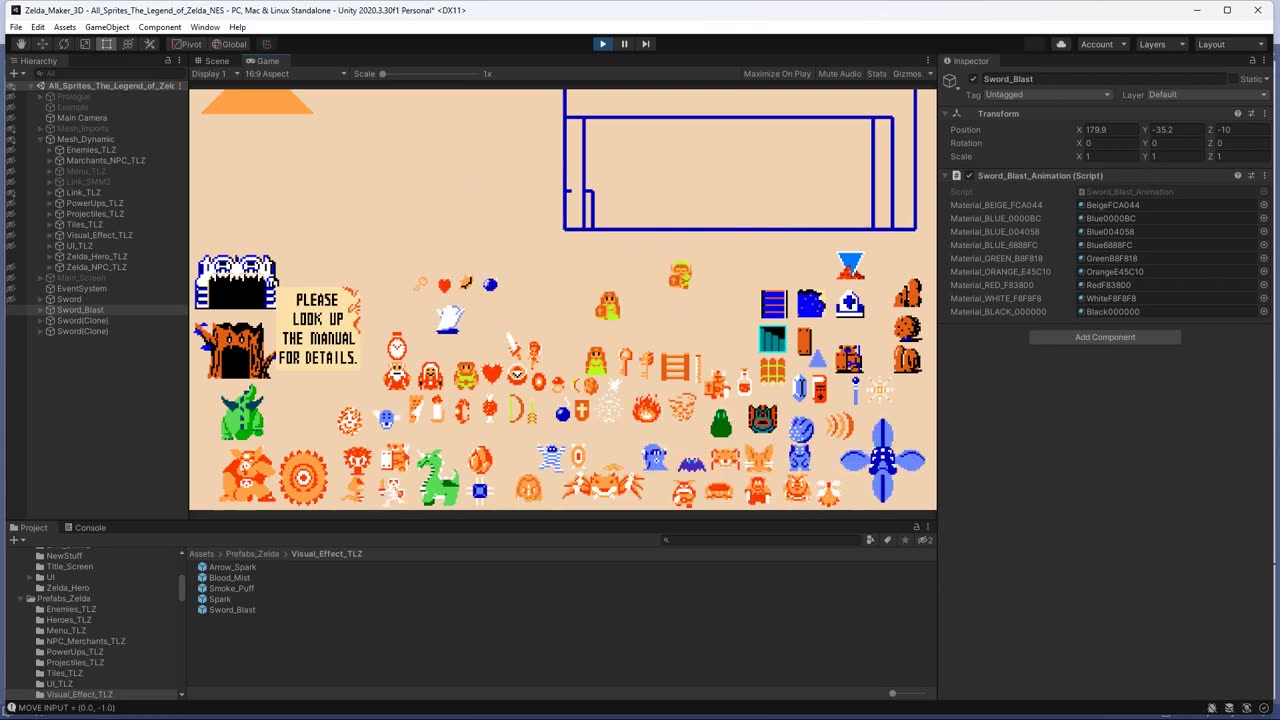Viewport: 1280px width, 720px height.
Task: Toggle Sword_Blast active checkbox
Action: coord(973,79)
